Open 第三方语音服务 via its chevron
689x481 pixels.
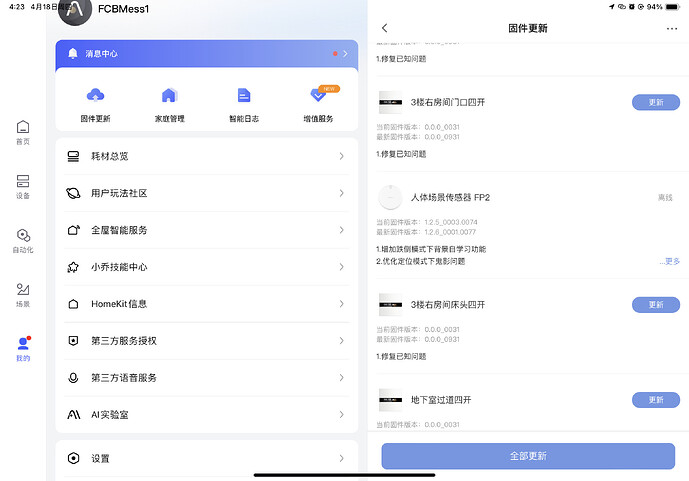tap(341, 378)
